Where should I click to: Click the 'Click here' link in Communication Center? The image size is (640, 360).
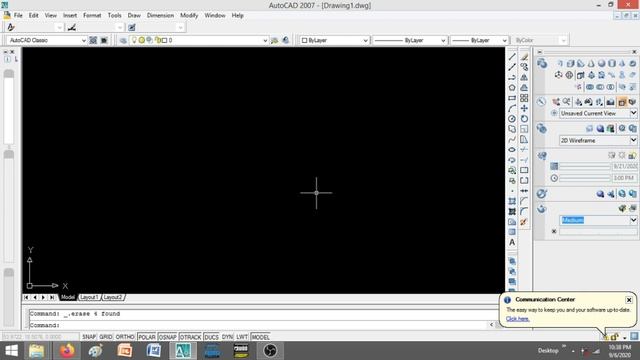pos(518,319)
